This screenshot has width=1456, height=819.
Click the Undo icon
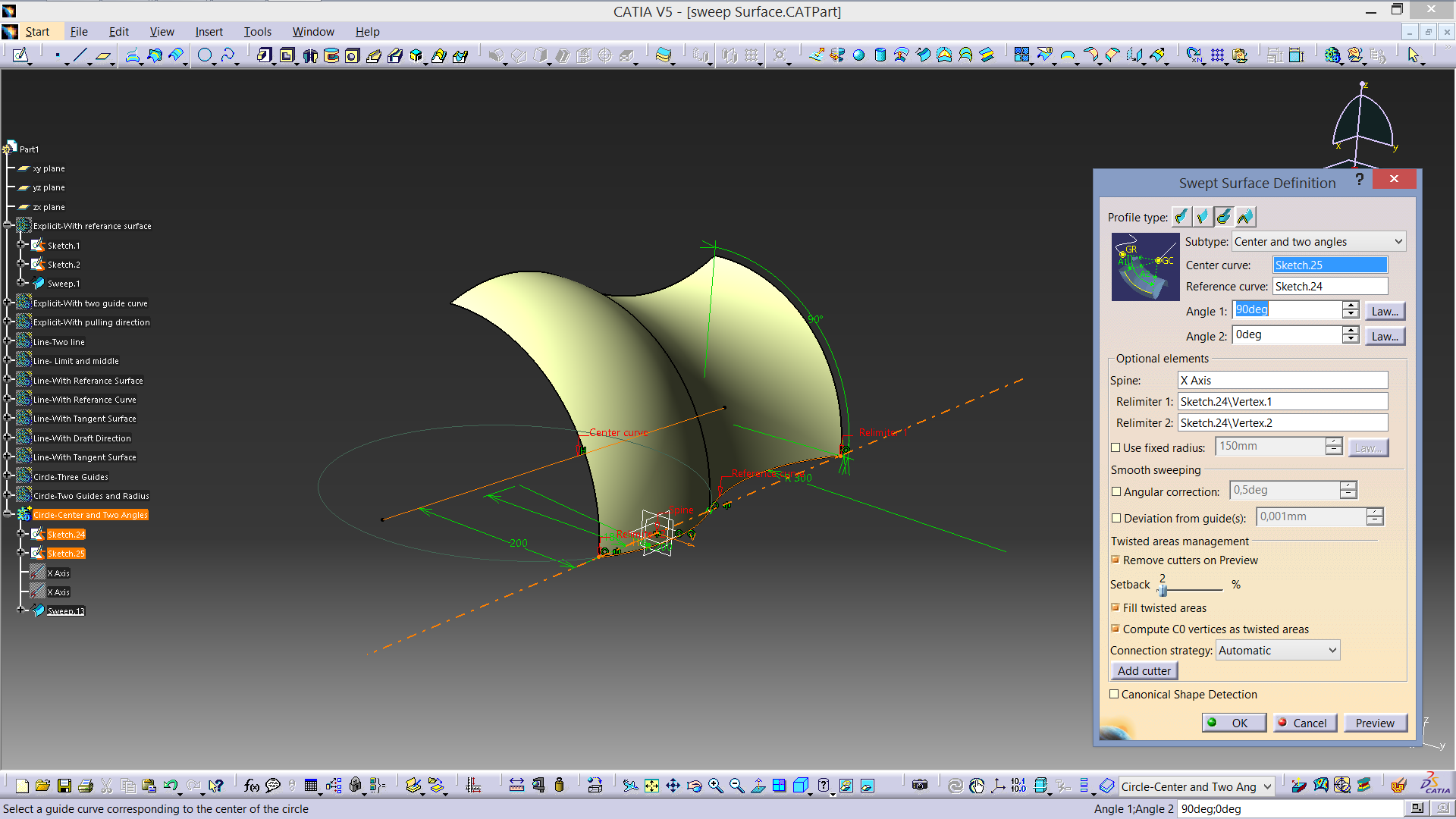coord(170,786)
